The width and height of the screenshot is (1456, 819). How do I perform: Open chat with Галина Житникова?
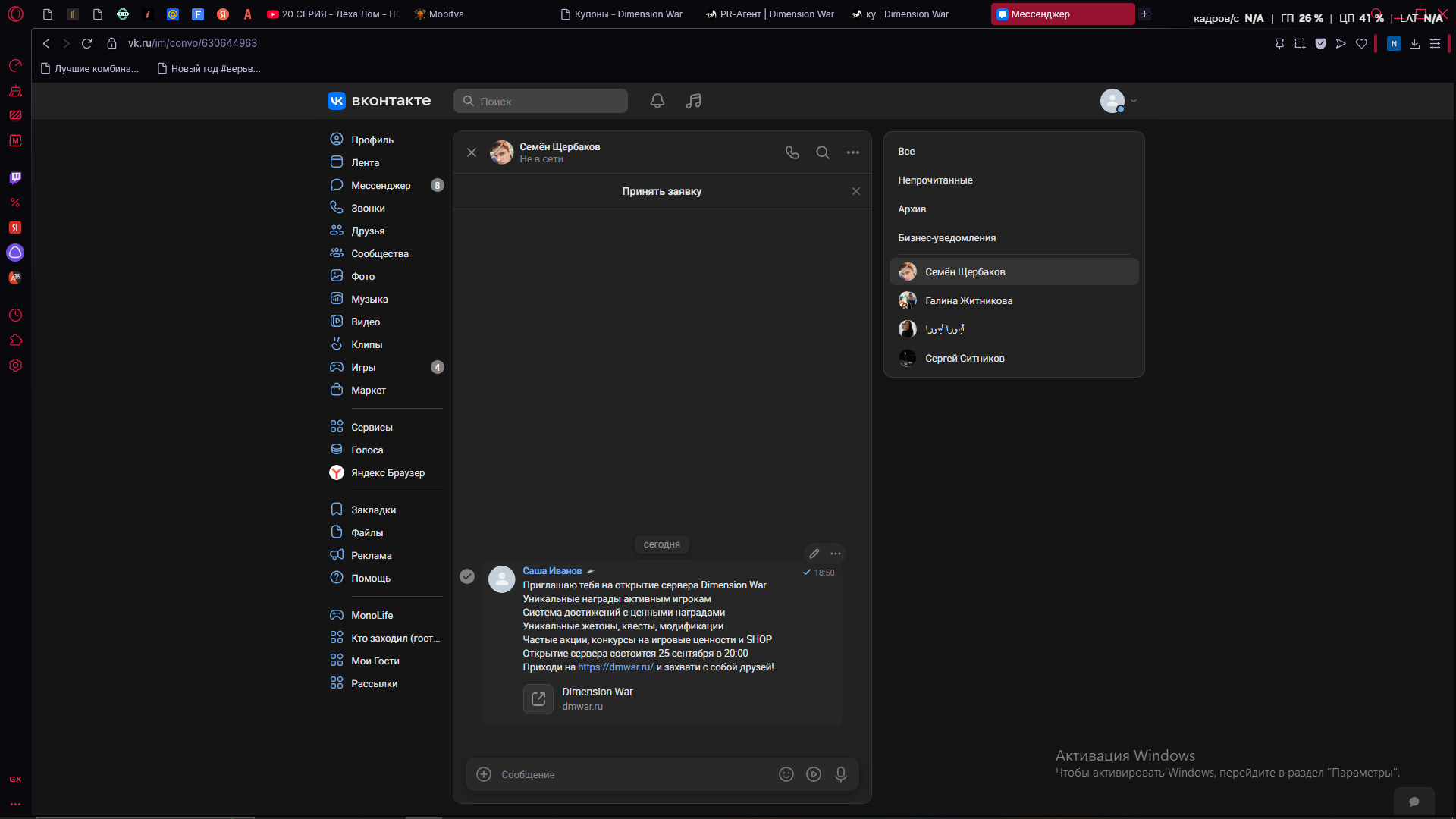coord(1014,300)
